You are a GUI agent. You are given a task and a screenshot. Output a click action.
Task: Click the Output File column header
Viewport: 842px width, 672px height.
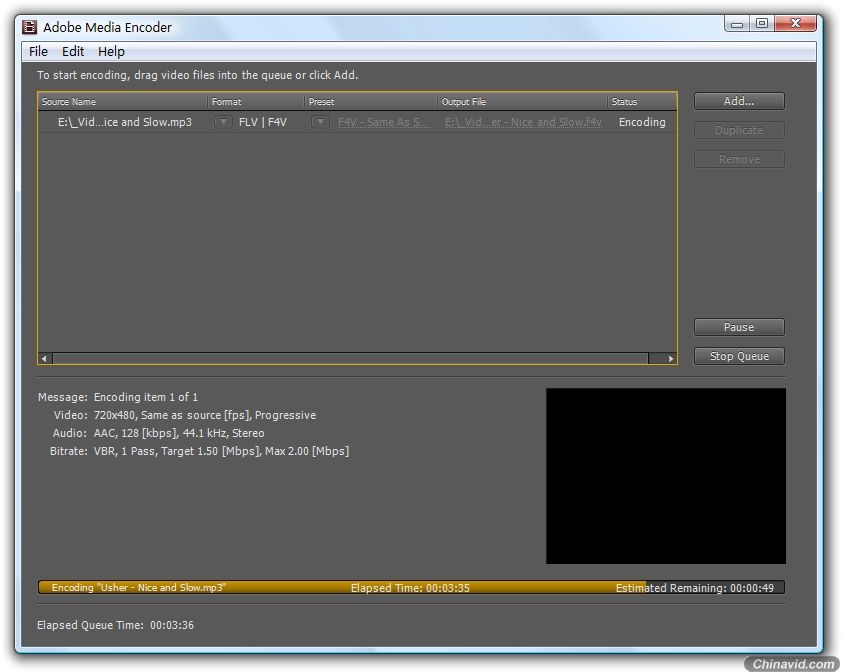[522, 102]
